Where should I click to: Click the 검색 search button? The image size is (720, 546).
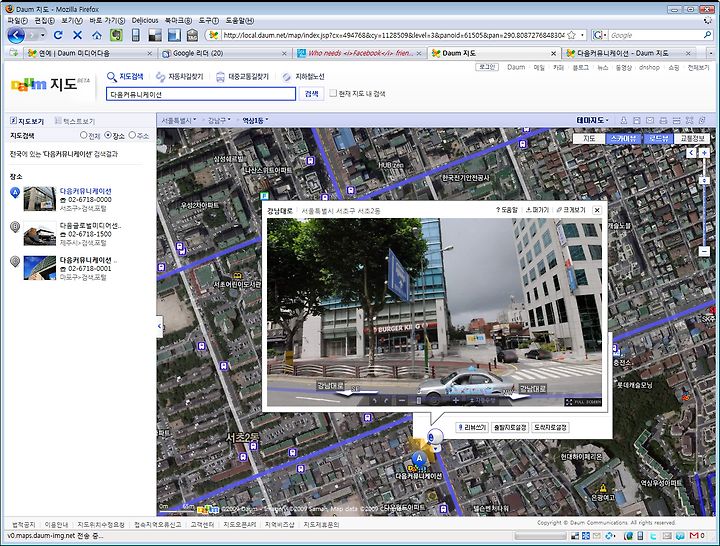(311, 94)
